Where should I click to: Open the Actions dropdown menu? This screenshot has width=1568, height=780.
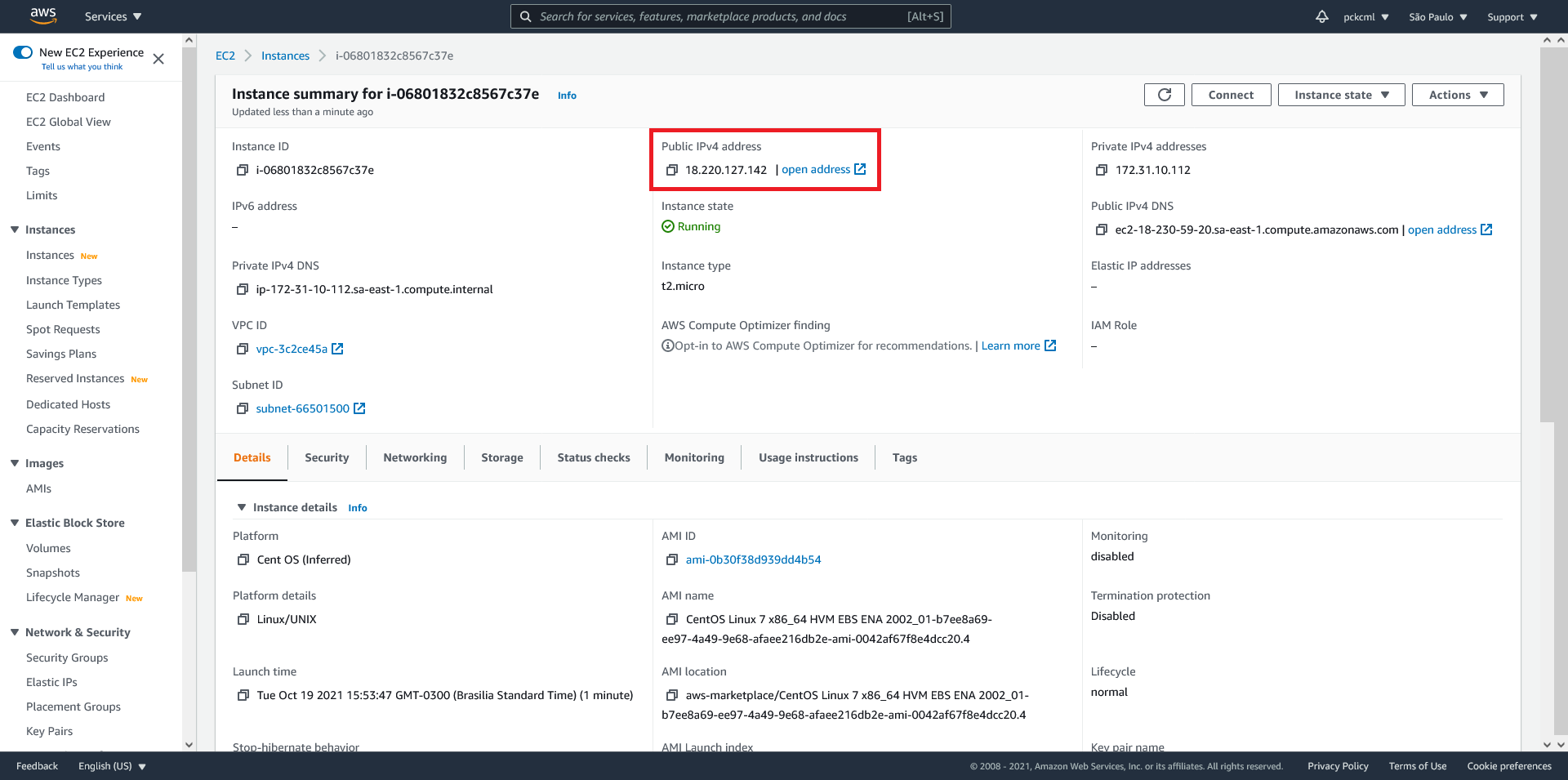(x=1457, y=94)
